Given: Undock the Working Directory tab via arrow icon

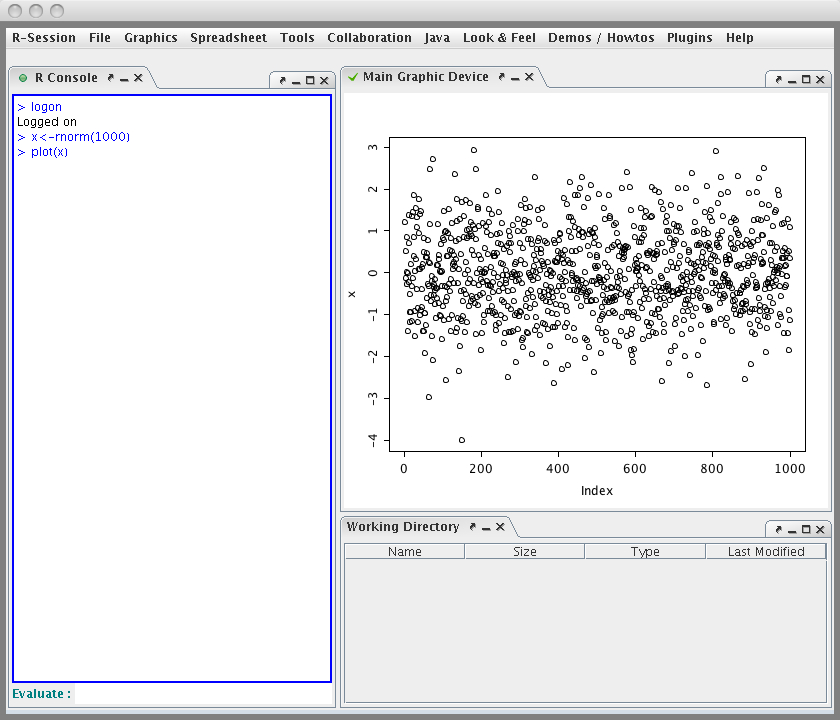Looking at the screenshot, I should [x=472, y=527].
